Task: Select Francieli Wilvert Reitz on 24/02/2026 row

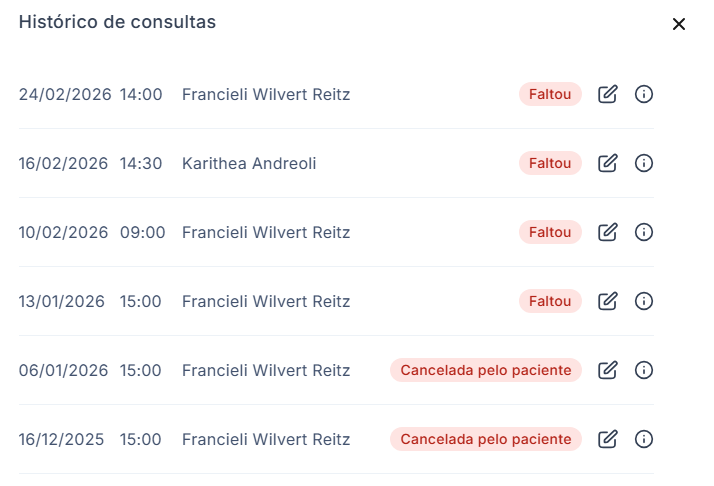Action: click(x=266, y=94)
